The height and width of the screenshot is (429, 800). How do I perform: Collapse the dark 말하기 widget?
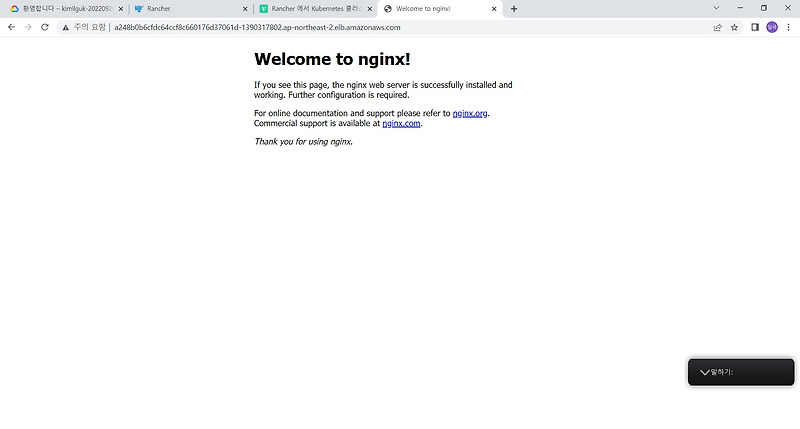pos(705,372)
